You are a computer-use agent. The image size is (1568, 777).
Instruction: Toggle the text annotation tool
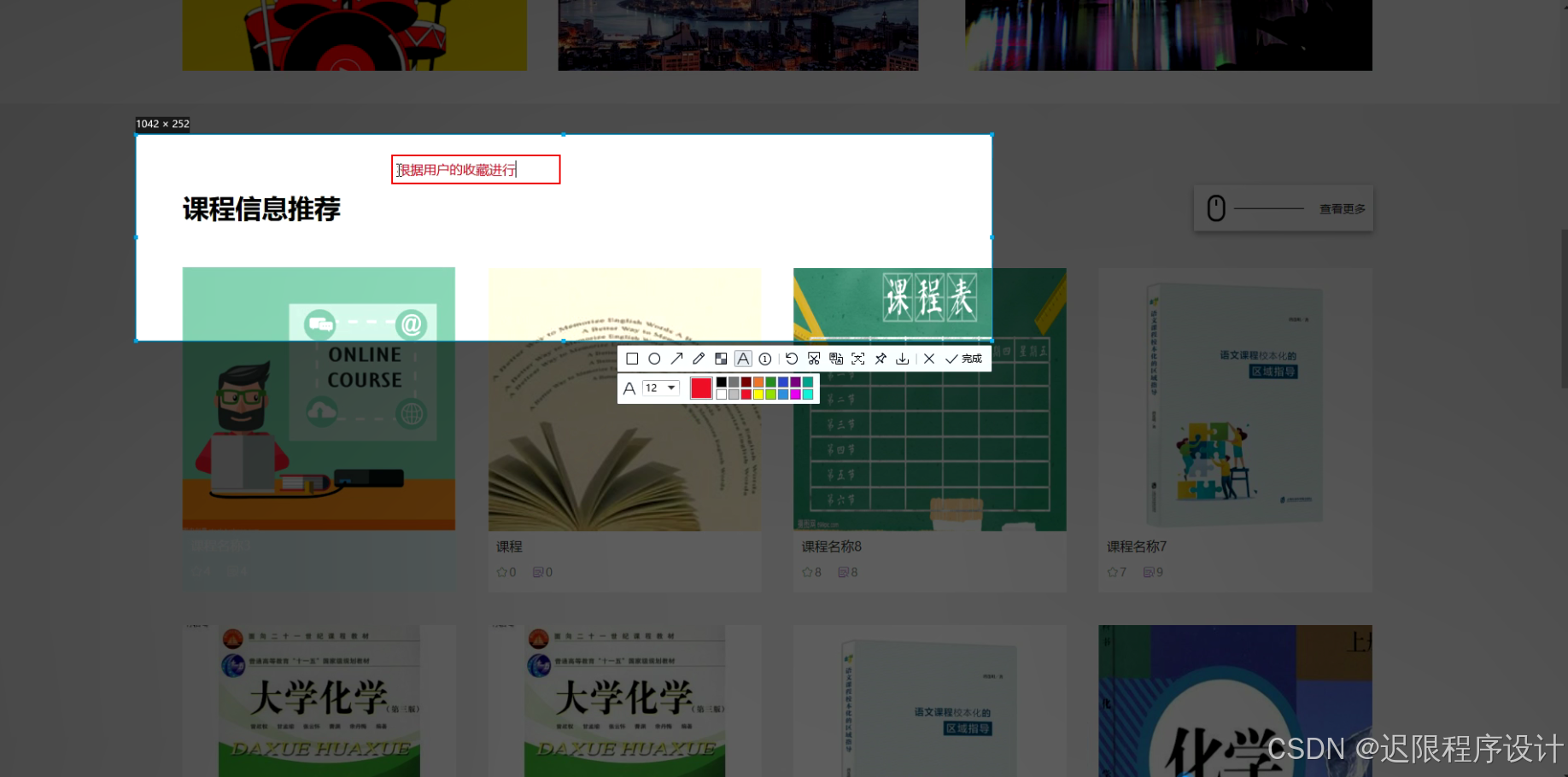point(743,359)
